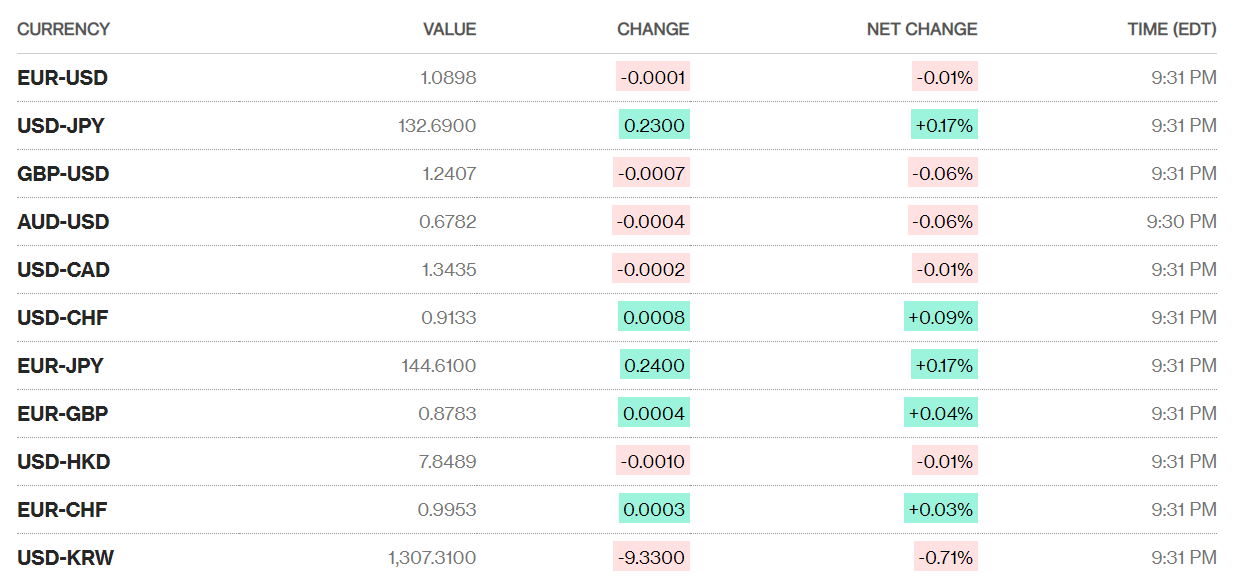This screenshot has width=1247, height=577.
Task: Click the CURRENCY column header
Action: click(63, 30)
